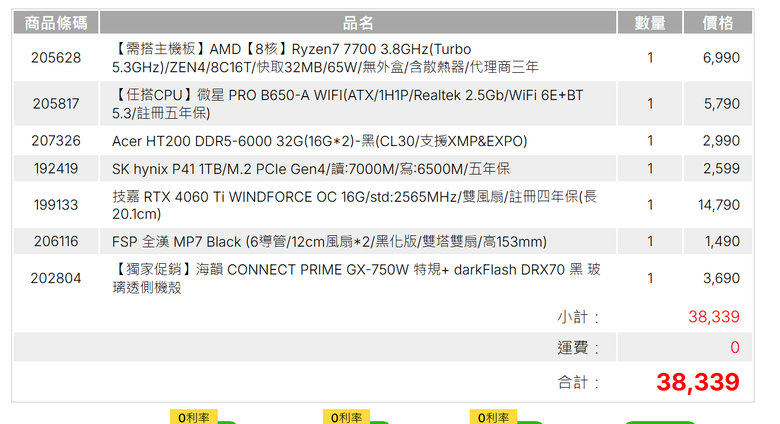The image size is (780, 424).
Task: Click the FSP 全漢 MP7 Black cooler item
Action: click(x=329, y=241)
